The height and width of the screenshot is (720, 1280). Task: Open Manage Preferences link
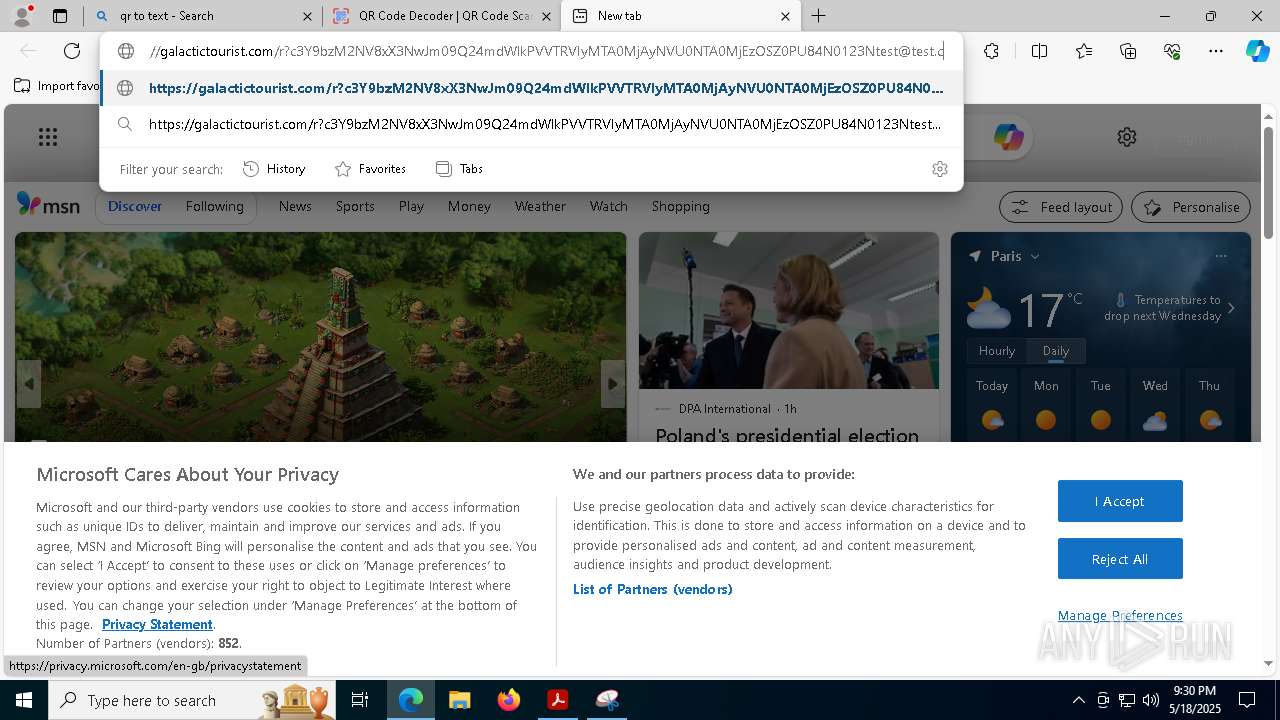pos(1120,615)
